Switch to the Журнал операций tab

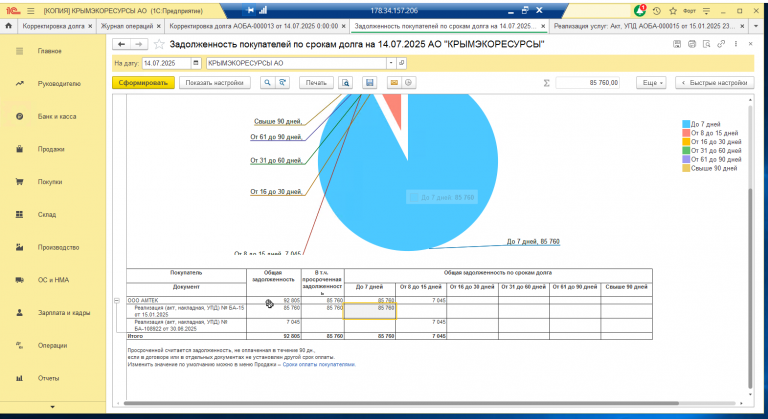(127, 26)
